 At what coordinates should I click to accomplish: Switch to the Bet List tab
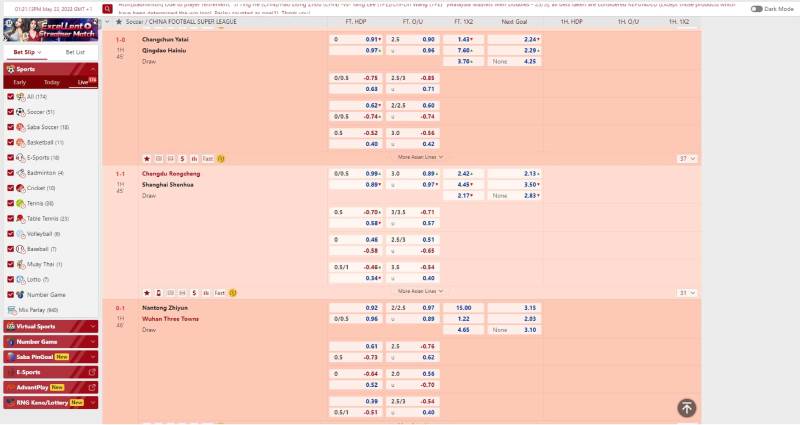tap(75, 52)
